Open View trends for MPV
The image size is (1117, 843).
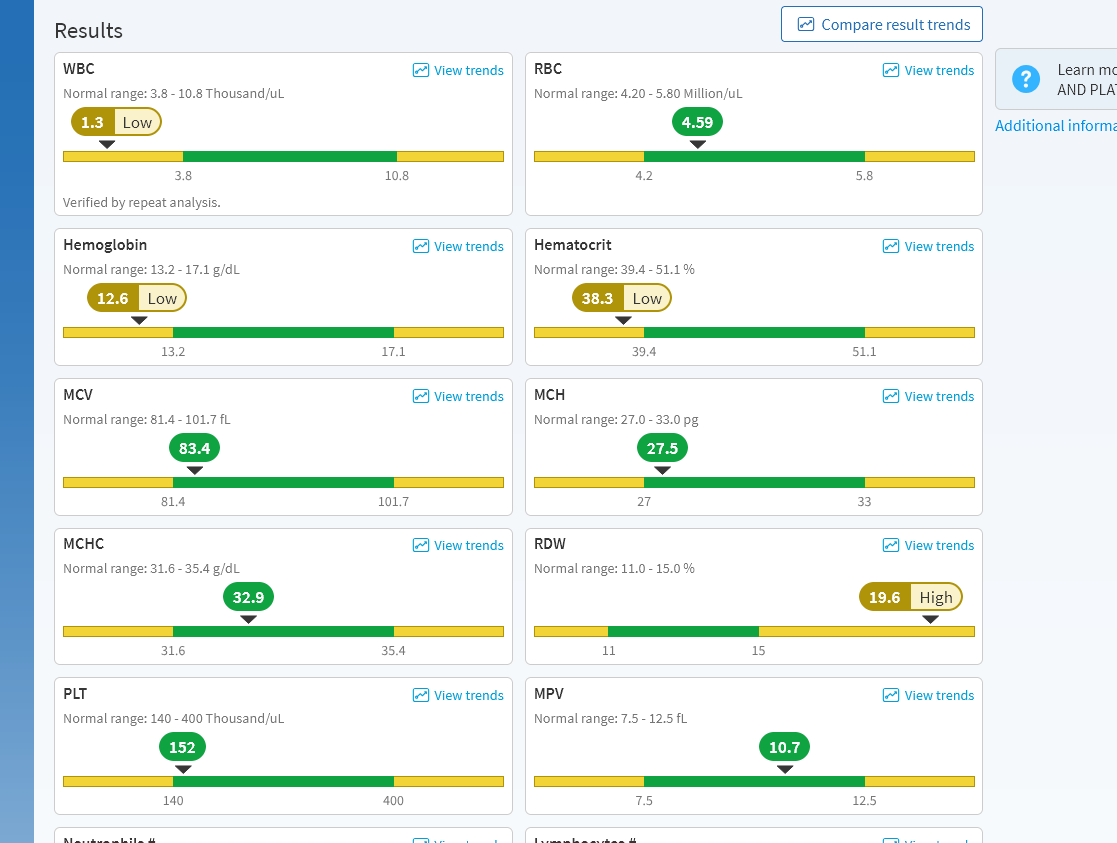(x=928, y=695)
